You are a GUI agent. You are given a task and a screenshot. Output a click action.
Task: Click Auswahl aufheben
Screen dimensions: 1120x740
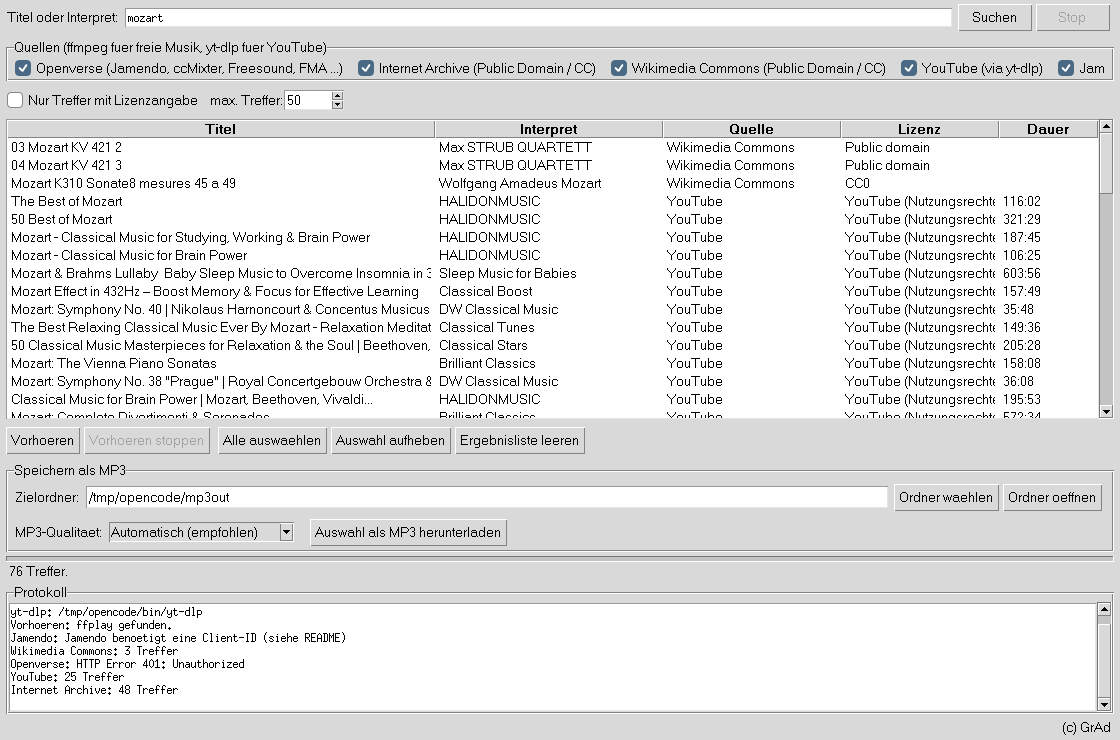[390, 440]
